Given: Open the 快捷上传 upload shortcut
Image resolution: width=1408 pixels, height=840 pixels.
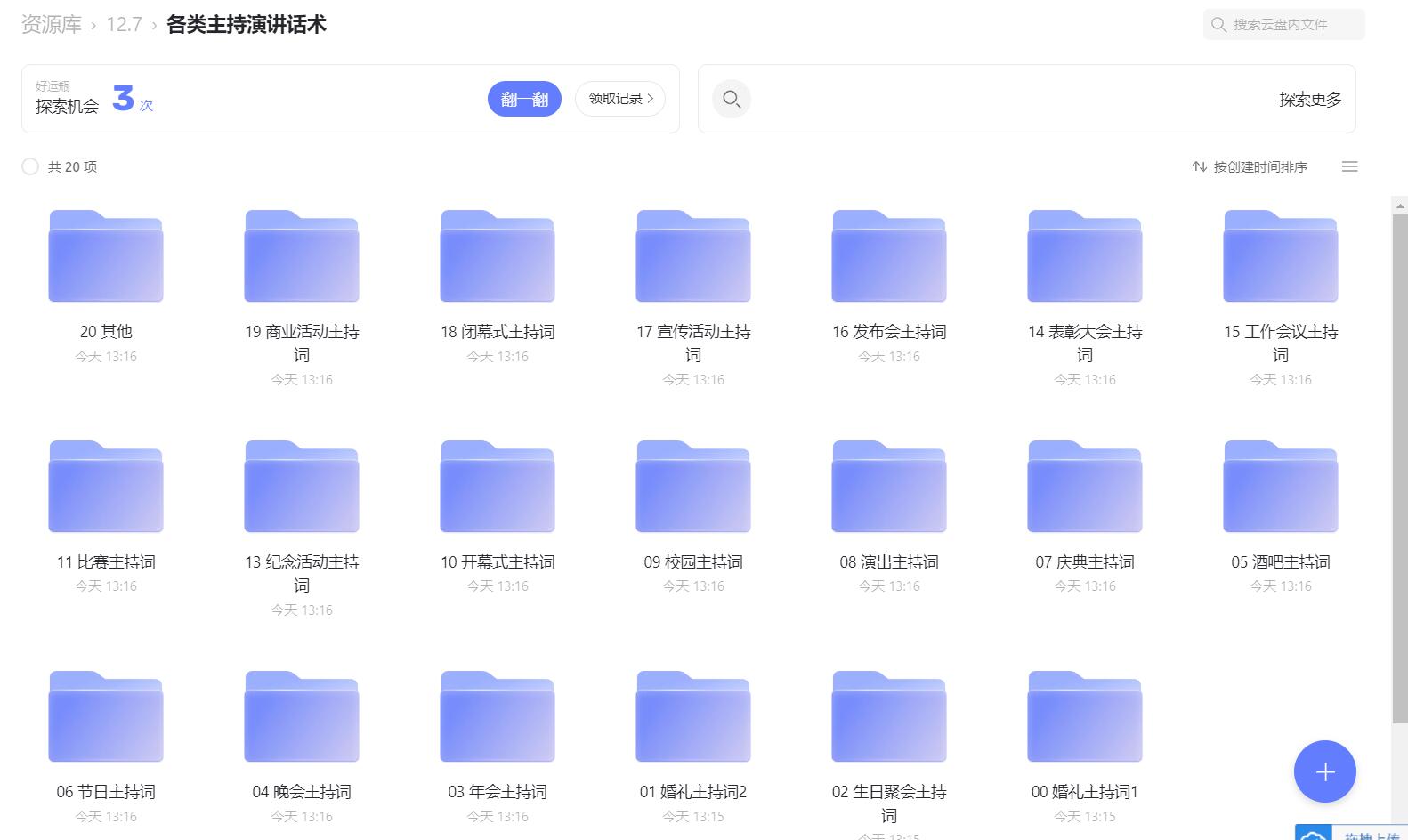Looking at the screenshot, I should pos(1353,835).
